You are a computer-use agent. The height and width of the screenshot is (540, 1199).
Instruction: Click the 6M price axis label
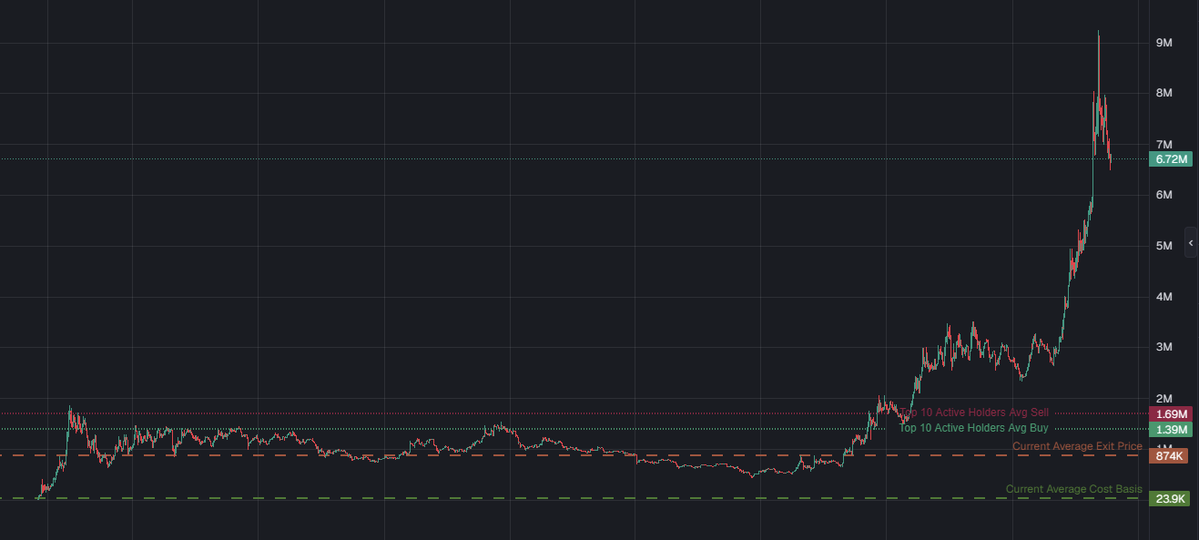point(1164,195)
